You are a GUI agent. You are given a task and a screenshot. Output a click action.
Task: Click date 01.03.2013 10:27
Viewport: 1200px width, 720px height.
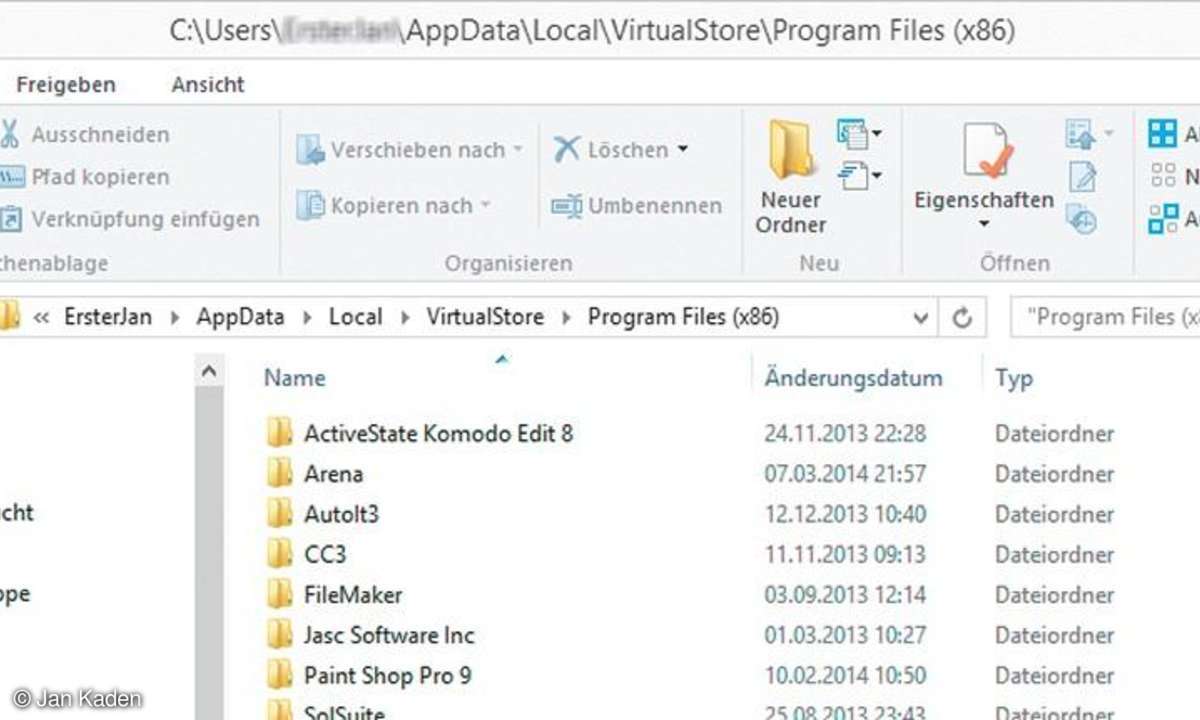(x=845, y=635)
